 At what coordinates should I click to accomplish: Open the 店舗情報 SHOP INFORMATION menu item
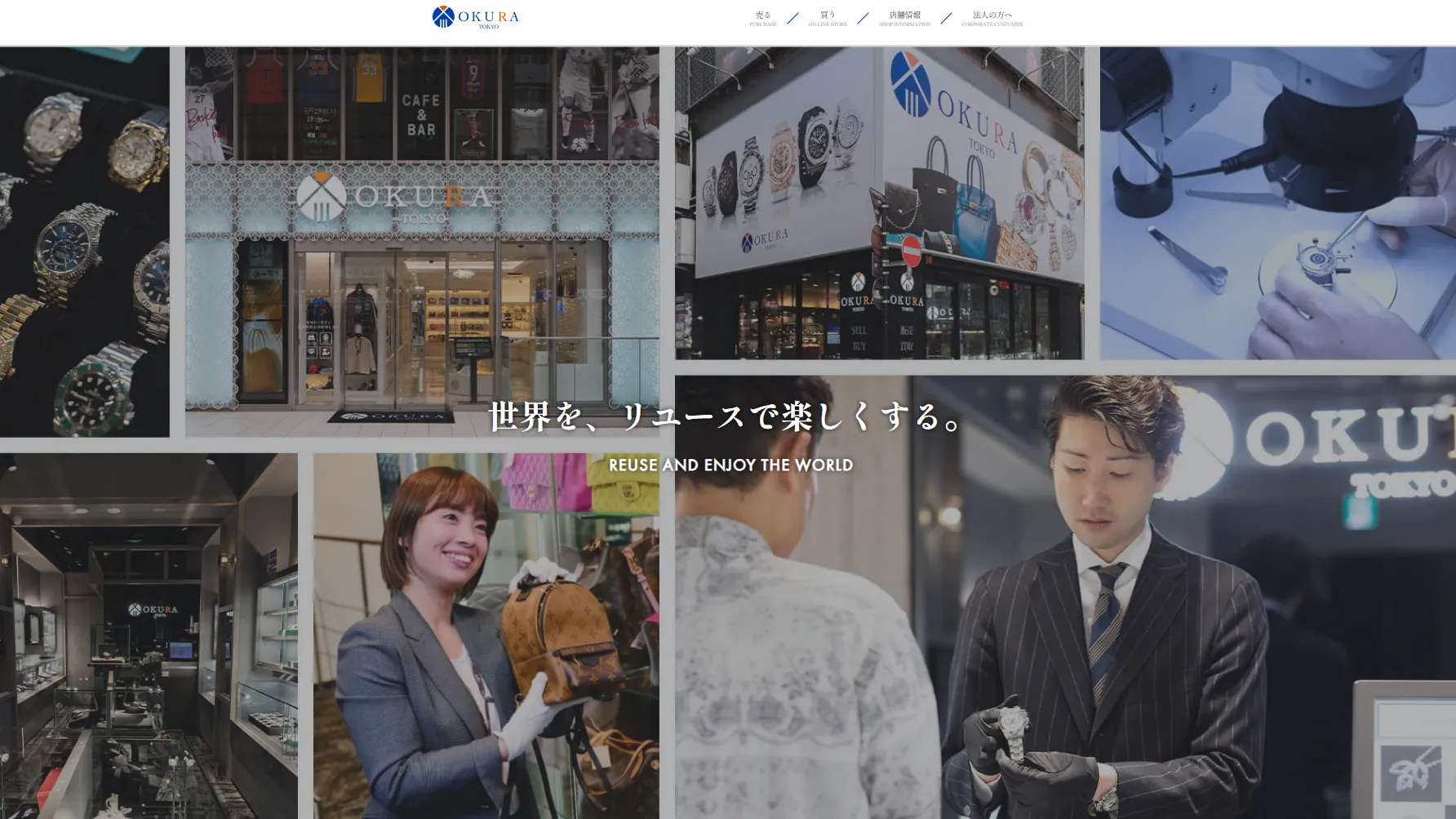(x=904, y=19)
